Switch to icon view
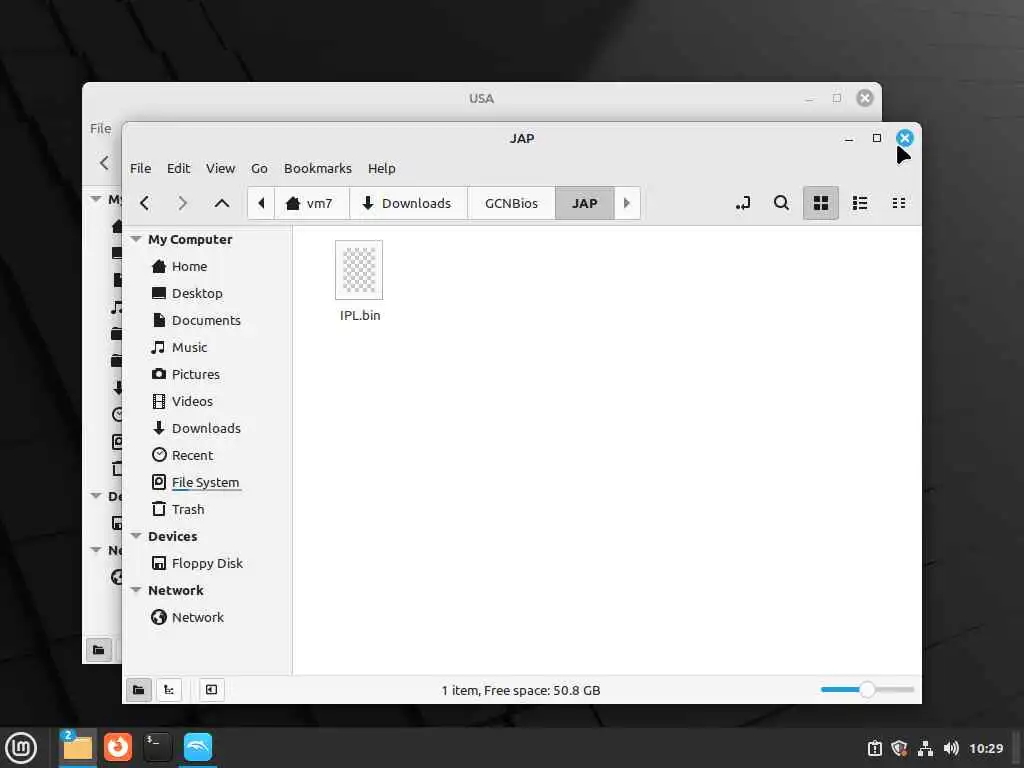1024x768 pixels. tap(821, 203)
